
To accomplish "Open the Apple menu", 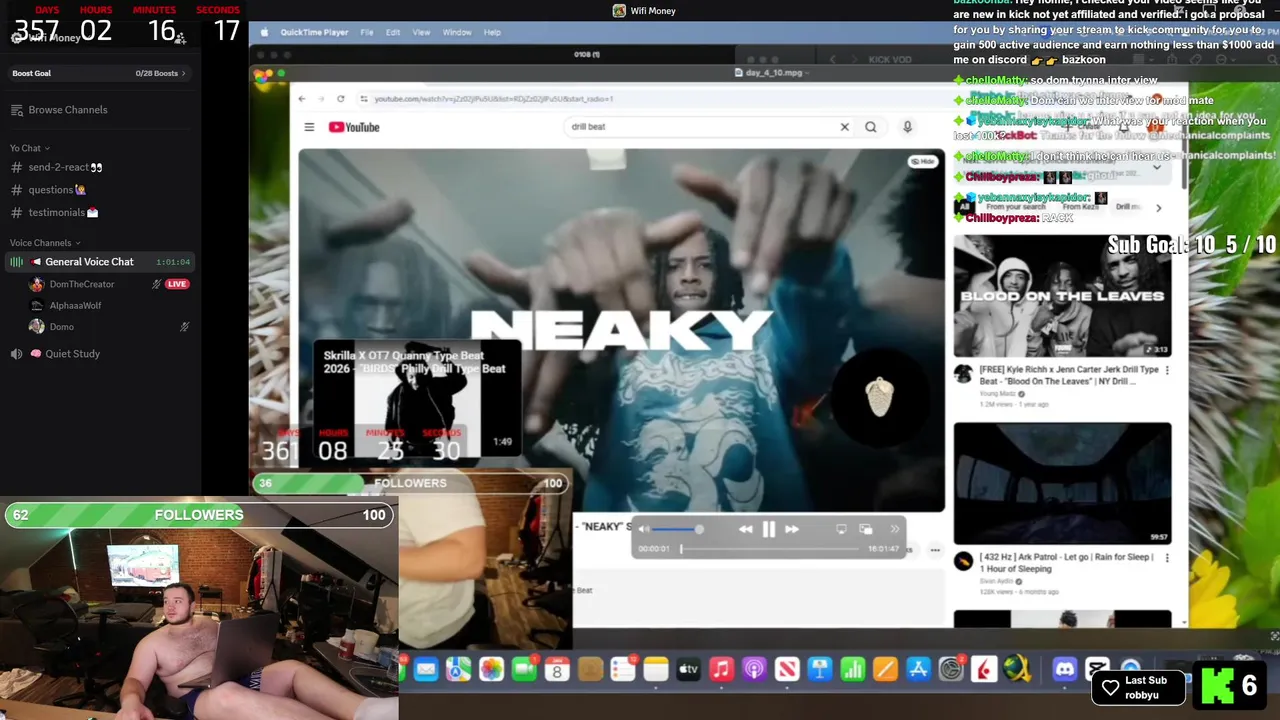I will coord(263,32).
